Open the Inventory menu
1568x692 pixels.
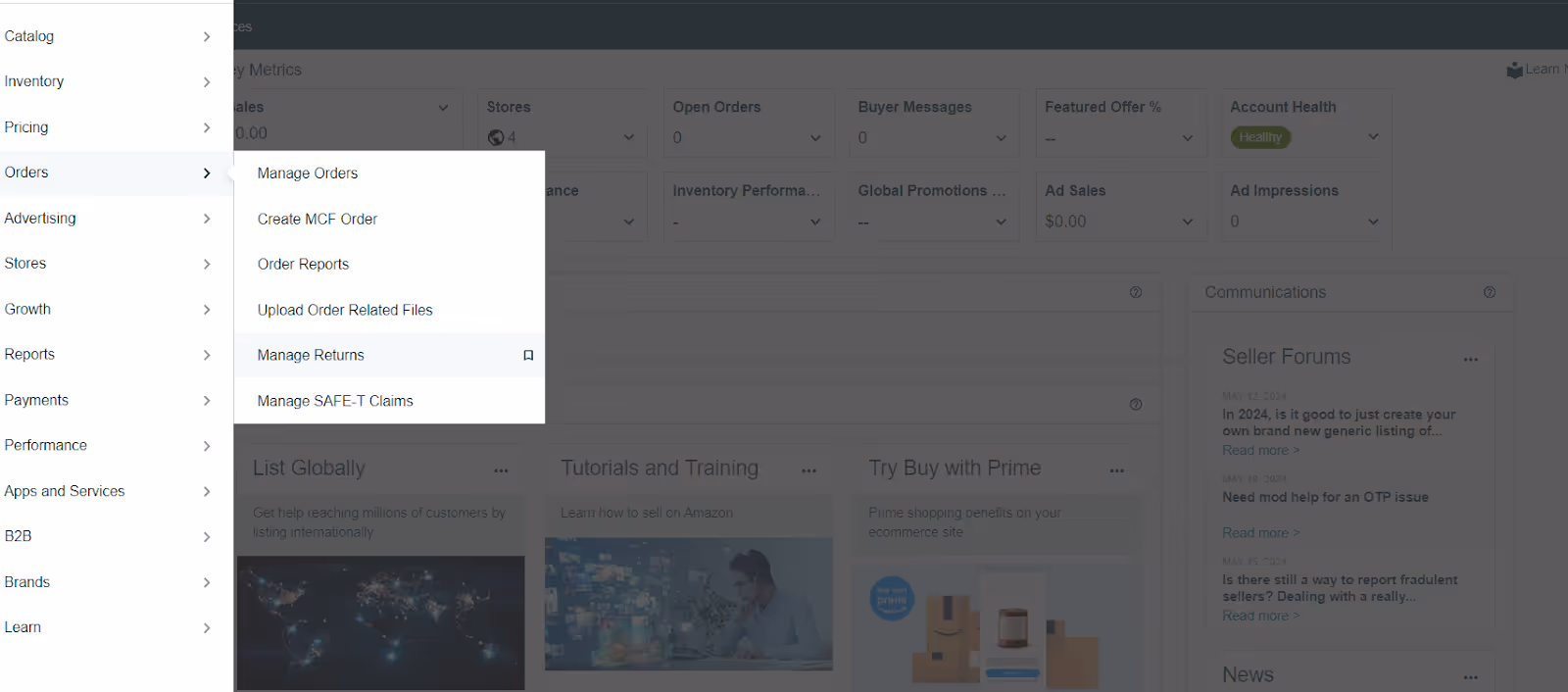pyautogui.click(x=108, y=81)
